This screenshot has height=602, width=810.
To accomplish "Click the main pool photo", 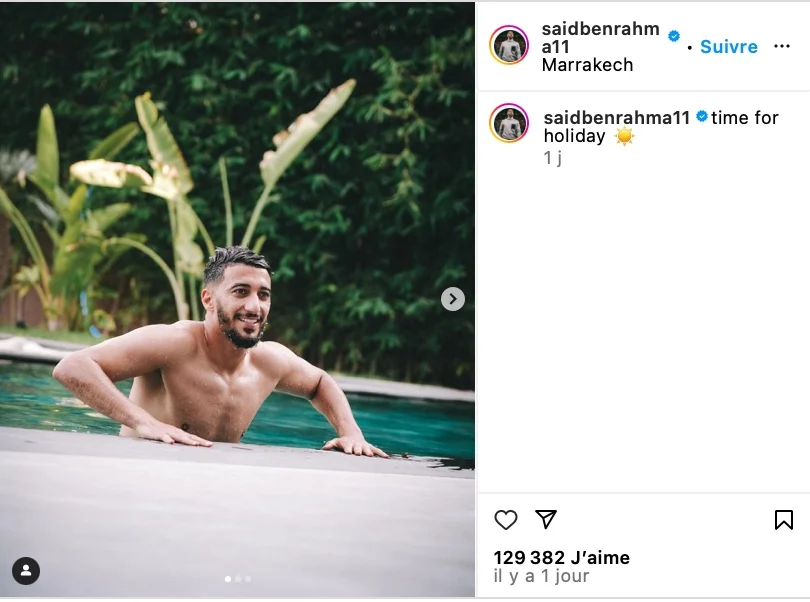I will [237, 300].
